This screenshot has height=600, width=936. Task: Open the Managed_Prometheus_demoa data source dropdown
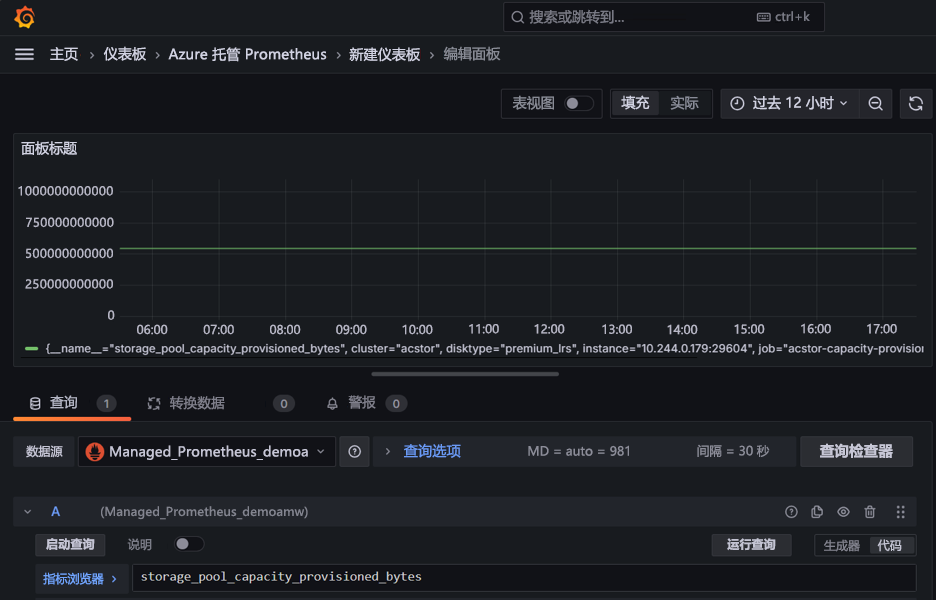tap(207, 452)
